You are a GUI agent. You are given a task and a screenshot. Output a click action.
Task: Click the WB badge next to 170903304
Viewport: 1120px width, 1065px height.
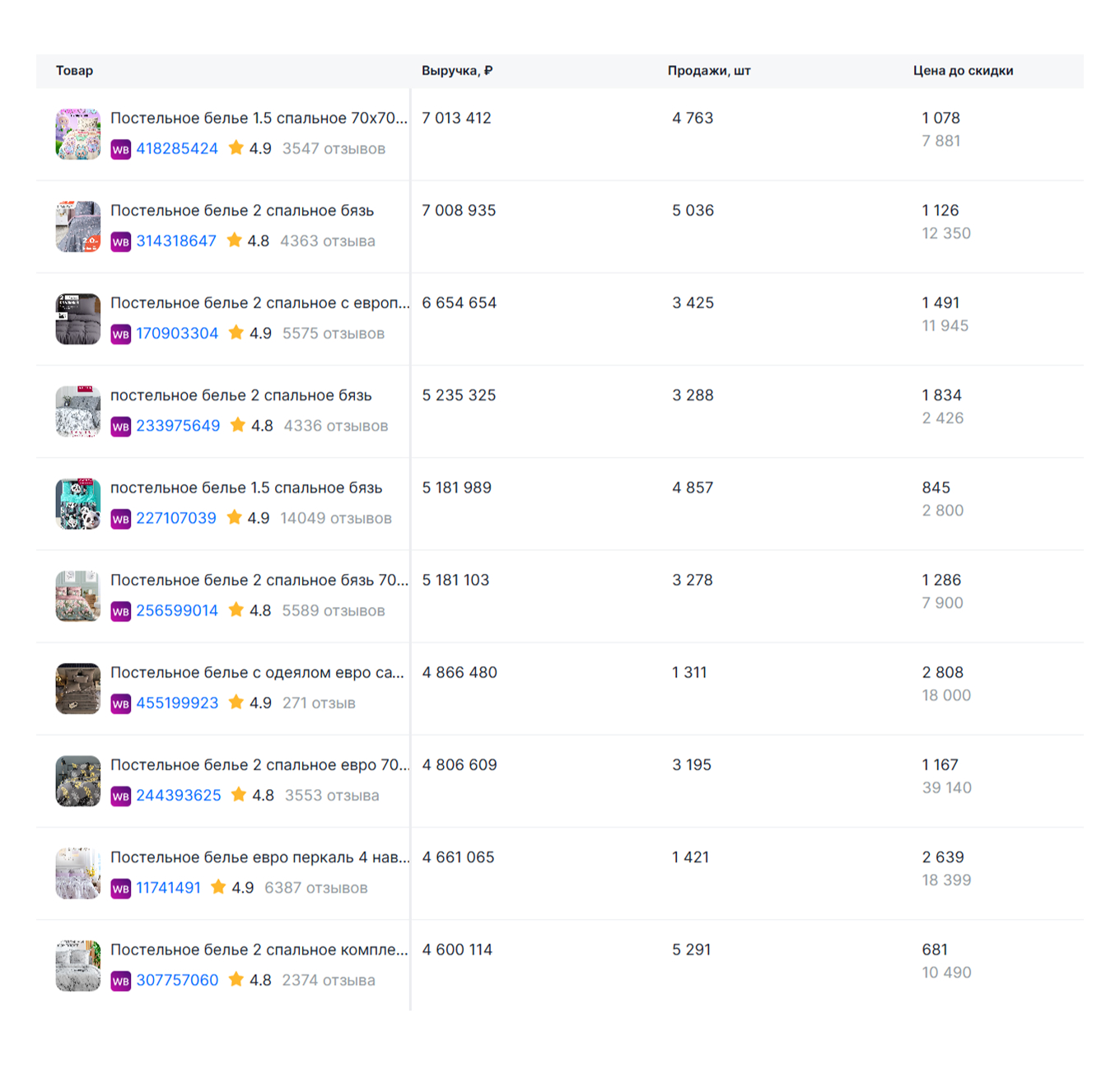[x=120, y=334]
